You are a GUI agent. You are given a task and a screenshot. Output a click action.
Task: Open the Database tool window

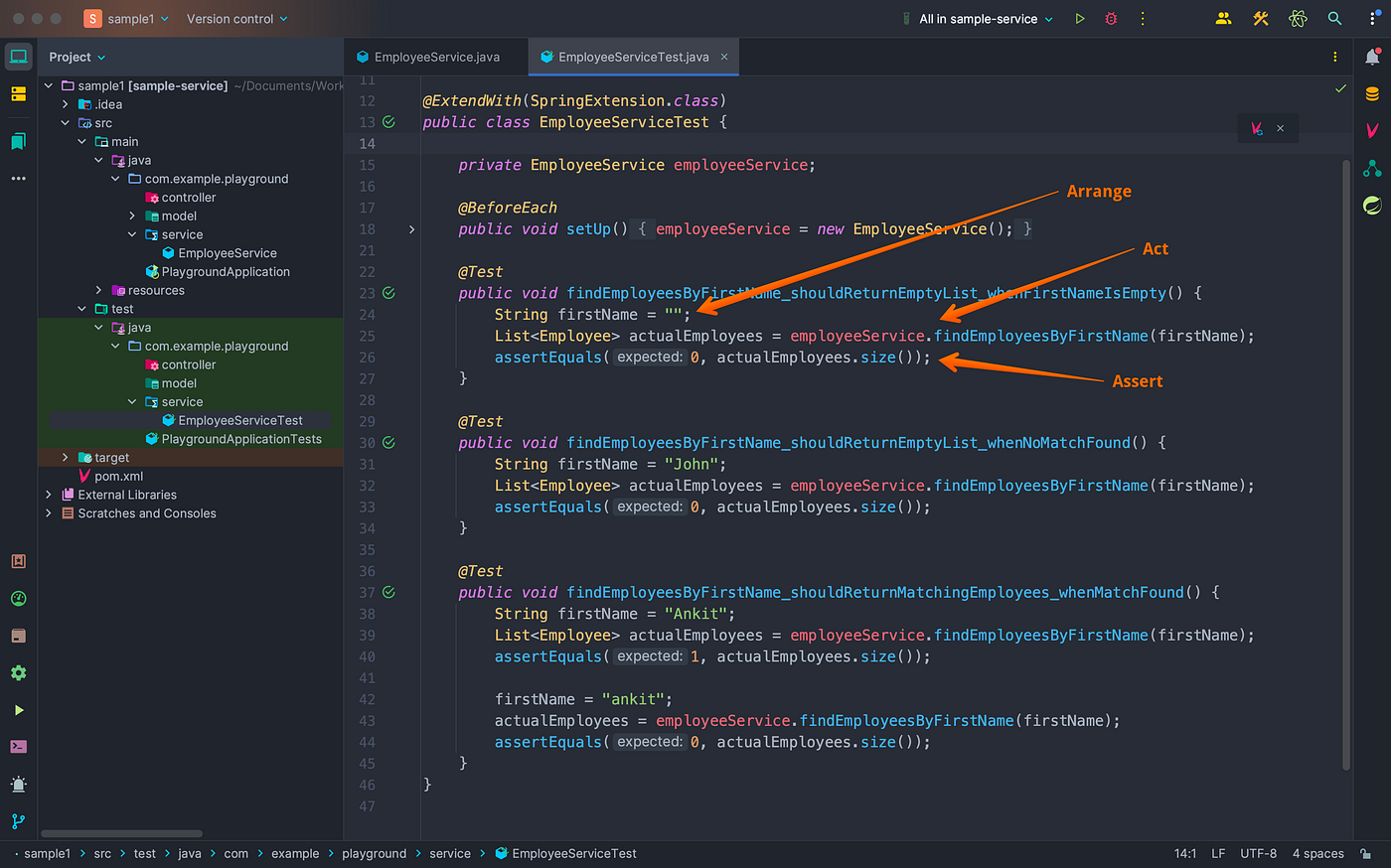[1372, 94]
